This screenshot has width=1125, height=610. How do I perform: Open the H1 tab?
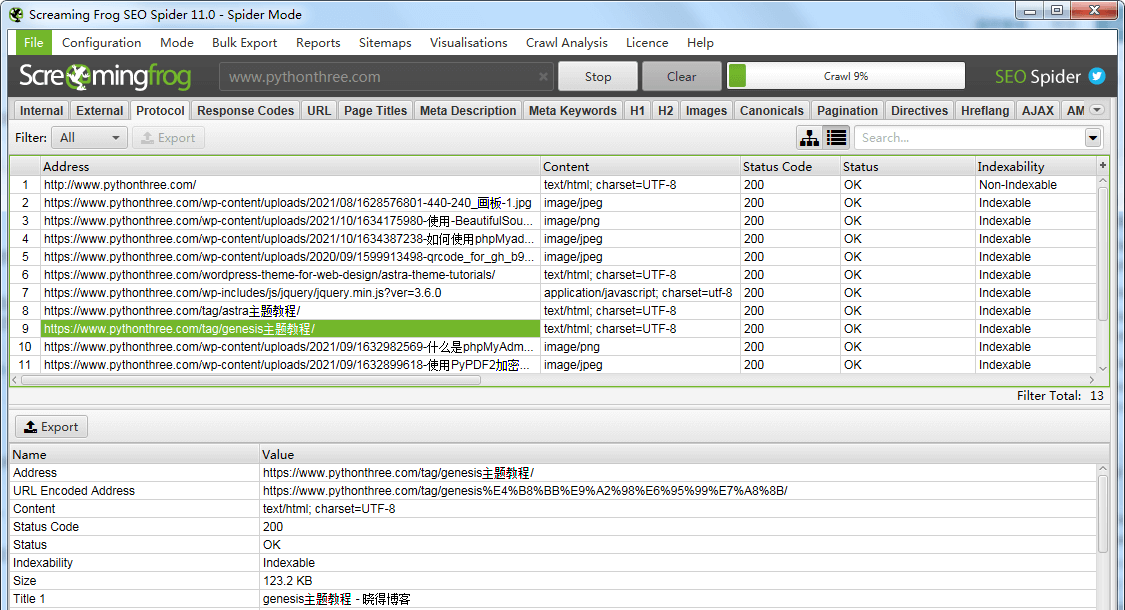(x=637, y=111)
